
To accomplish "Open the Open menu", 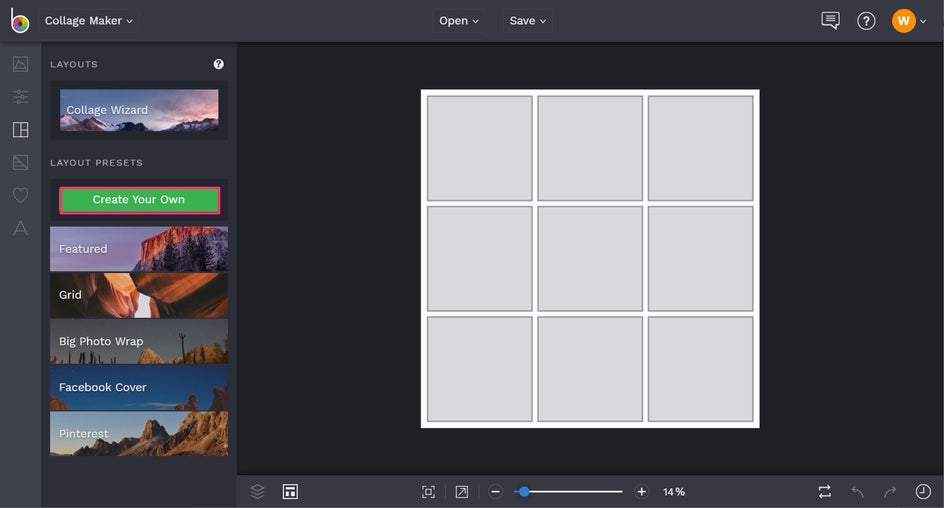I will pos(459,20).
